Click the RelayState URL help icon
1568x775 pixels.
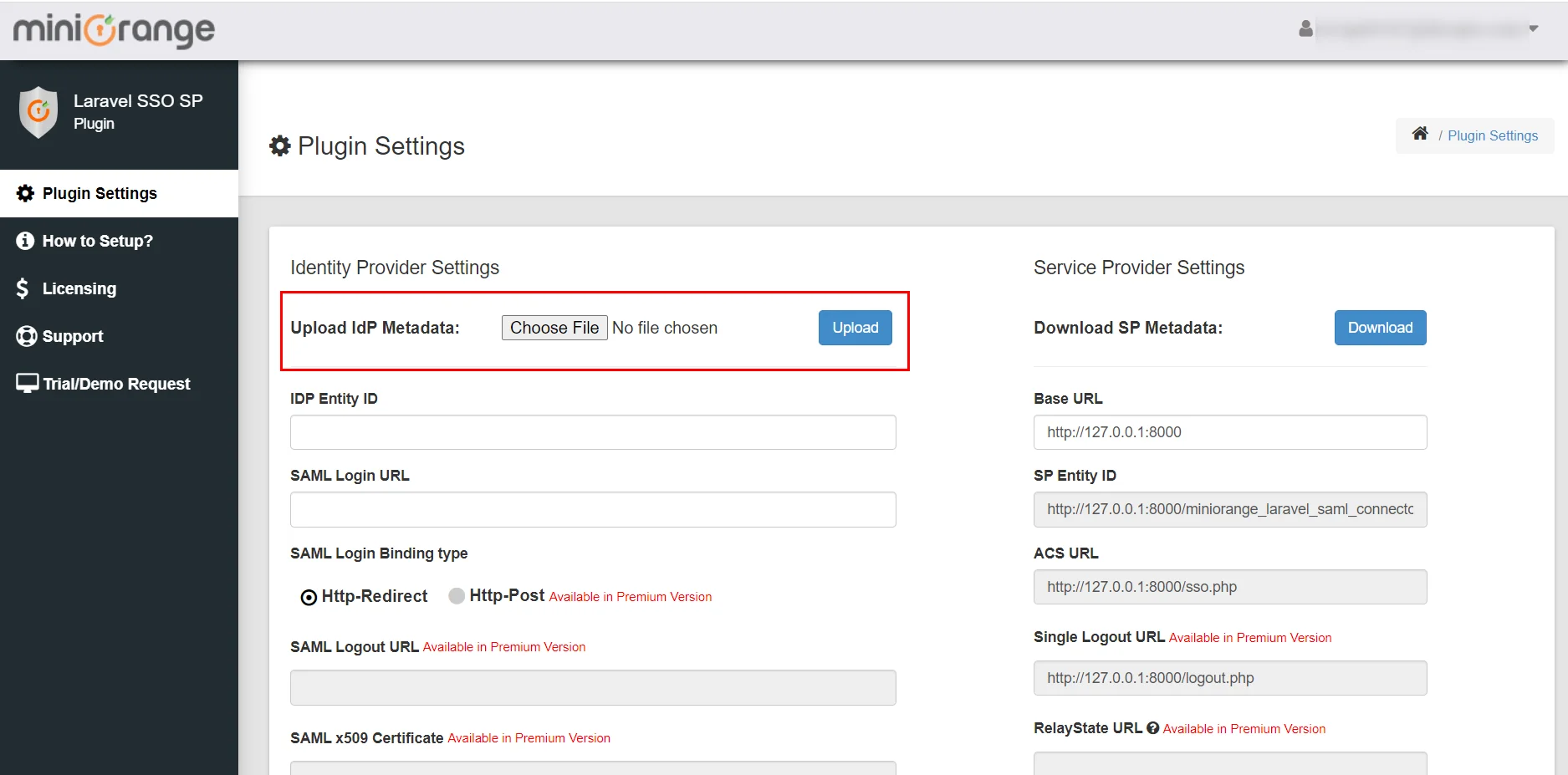click(x=1152, y=728)
